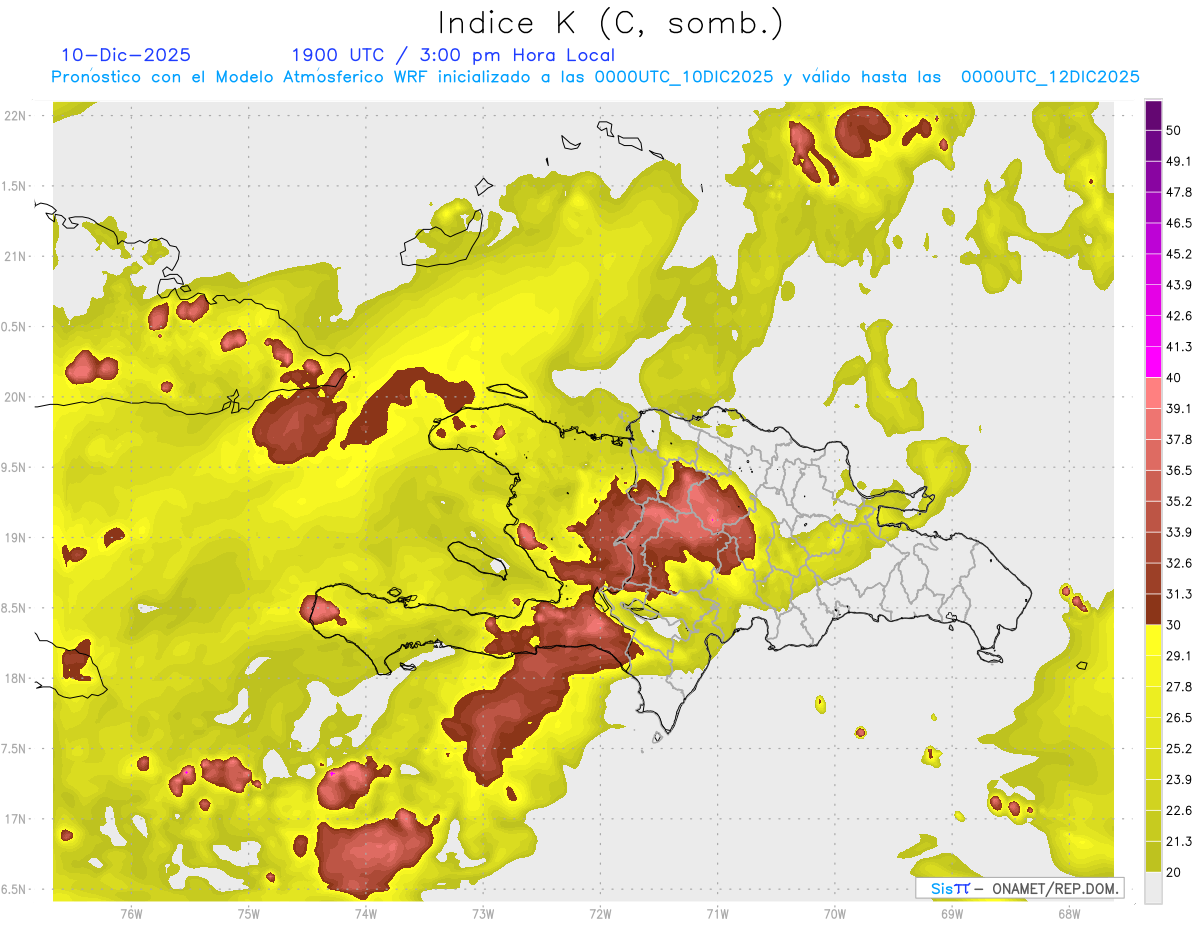Click the '33.9' color scale value
This screenshot has height=927, width=1200.
(x=1179, y=532)
